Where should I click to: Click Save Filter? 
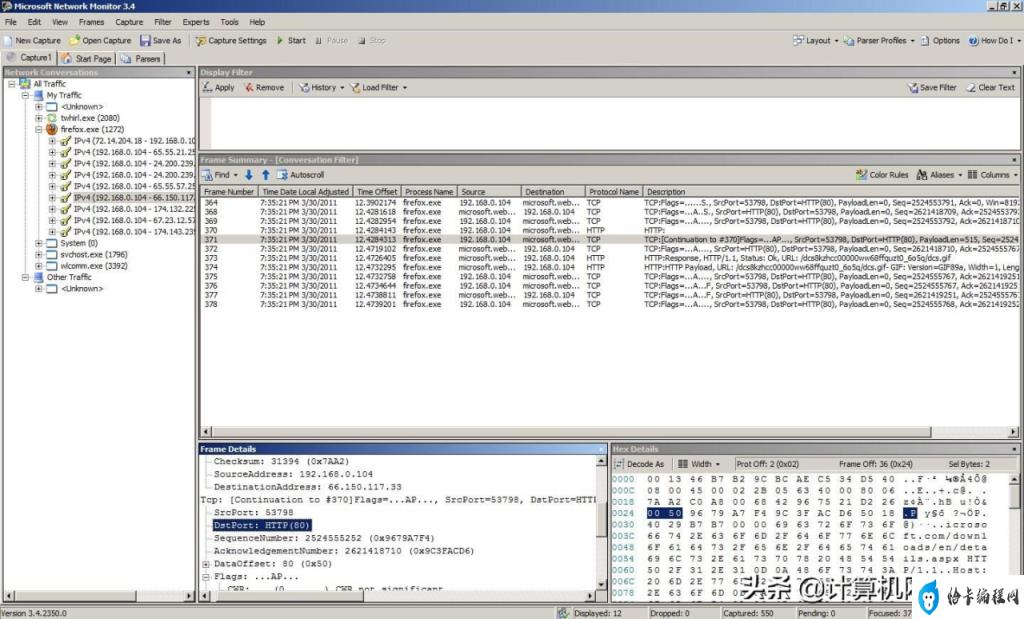(x=932, y=87)
